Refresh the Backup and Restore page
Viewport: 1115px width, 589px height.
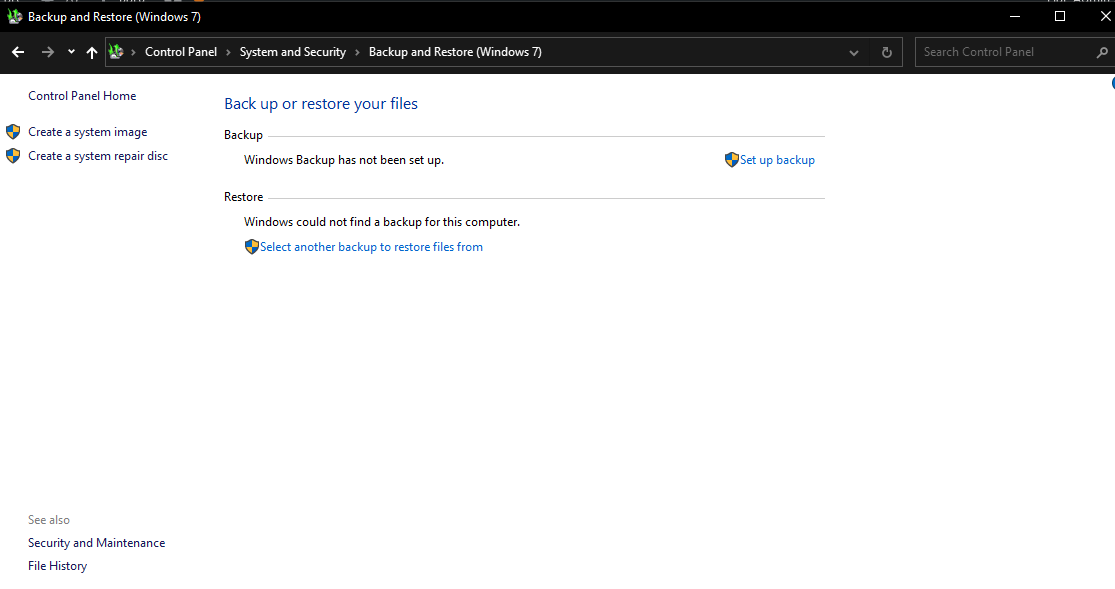click(887, 52)
